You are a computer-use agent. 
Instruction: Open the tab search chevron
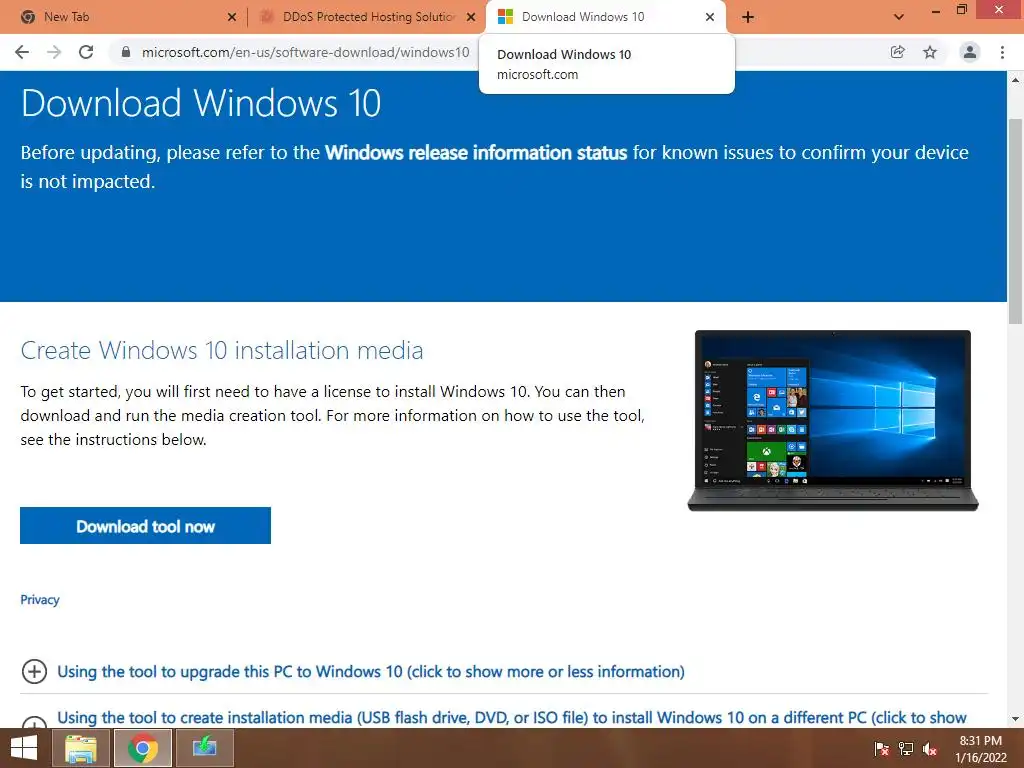(899, 18)
